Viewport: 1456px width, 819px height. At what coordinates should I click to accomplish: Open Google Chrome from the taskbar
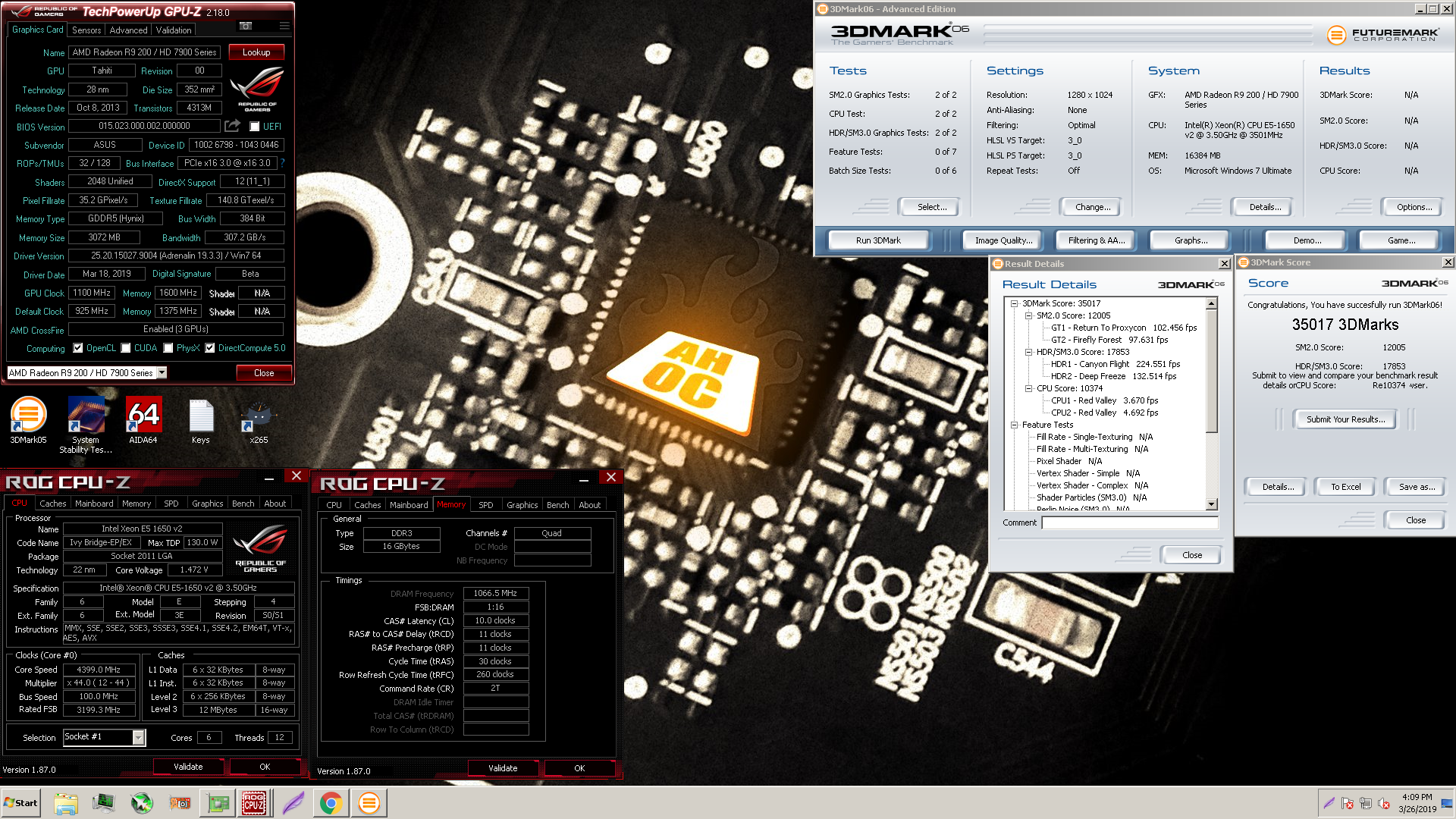[x=331, y=803]
